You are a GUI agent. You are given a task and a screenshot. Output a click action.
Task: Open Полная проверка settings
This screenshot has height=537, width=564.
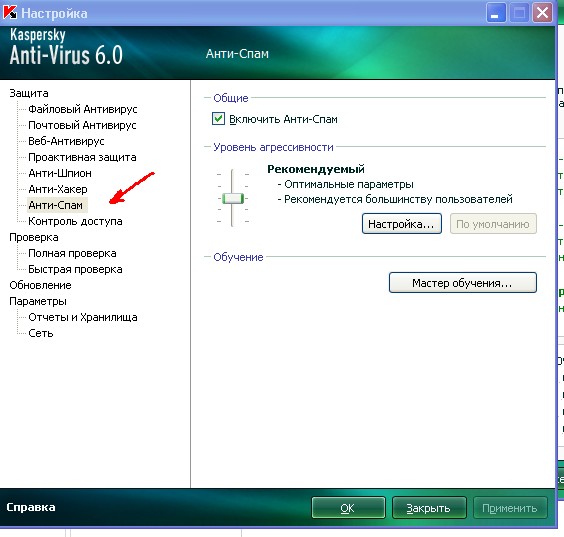(x=72, y=253)
